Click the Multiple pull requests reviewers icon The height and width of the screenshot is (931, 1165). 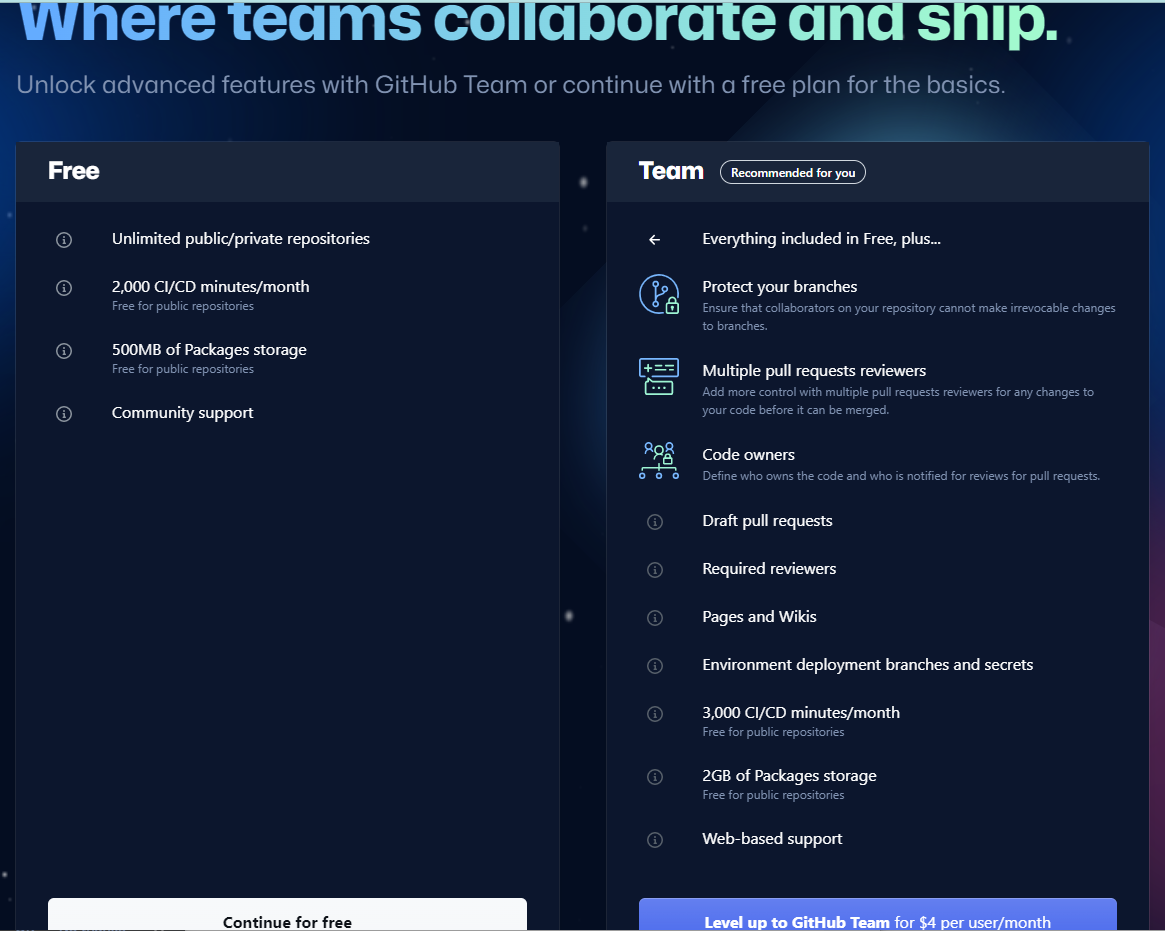click(659, 376)
